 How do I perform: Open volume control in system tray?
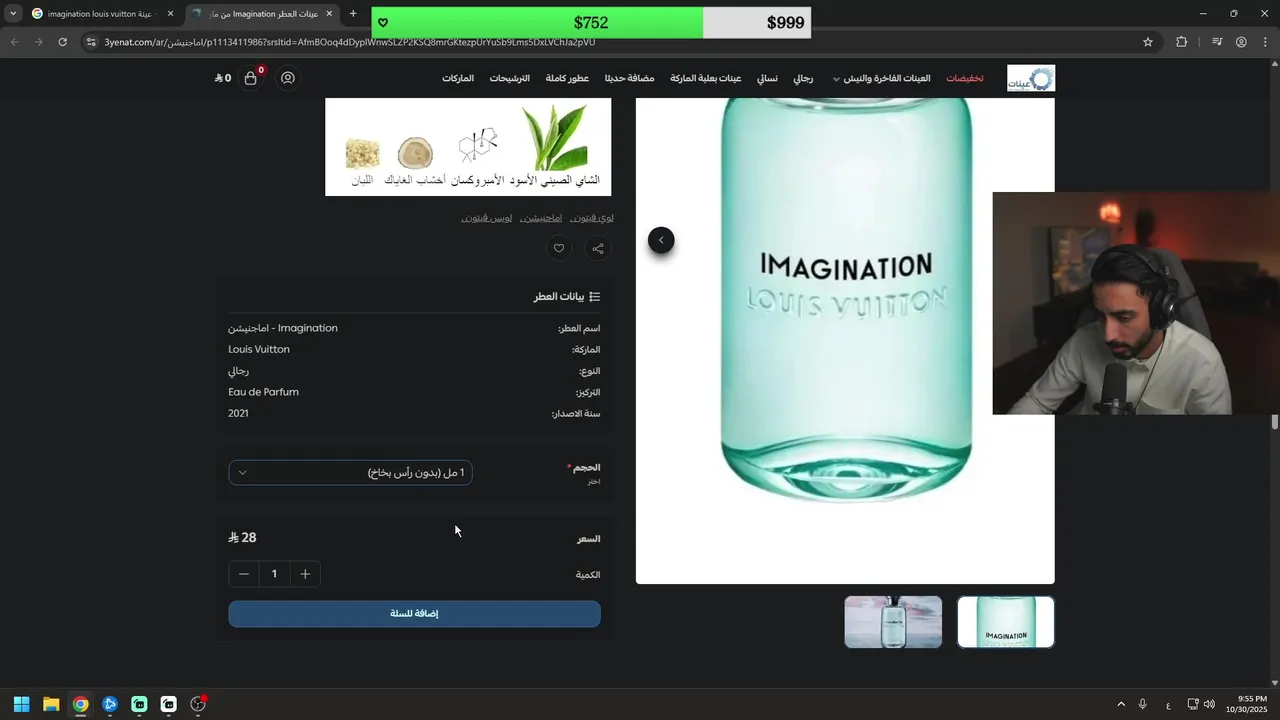coord(1210,704)
